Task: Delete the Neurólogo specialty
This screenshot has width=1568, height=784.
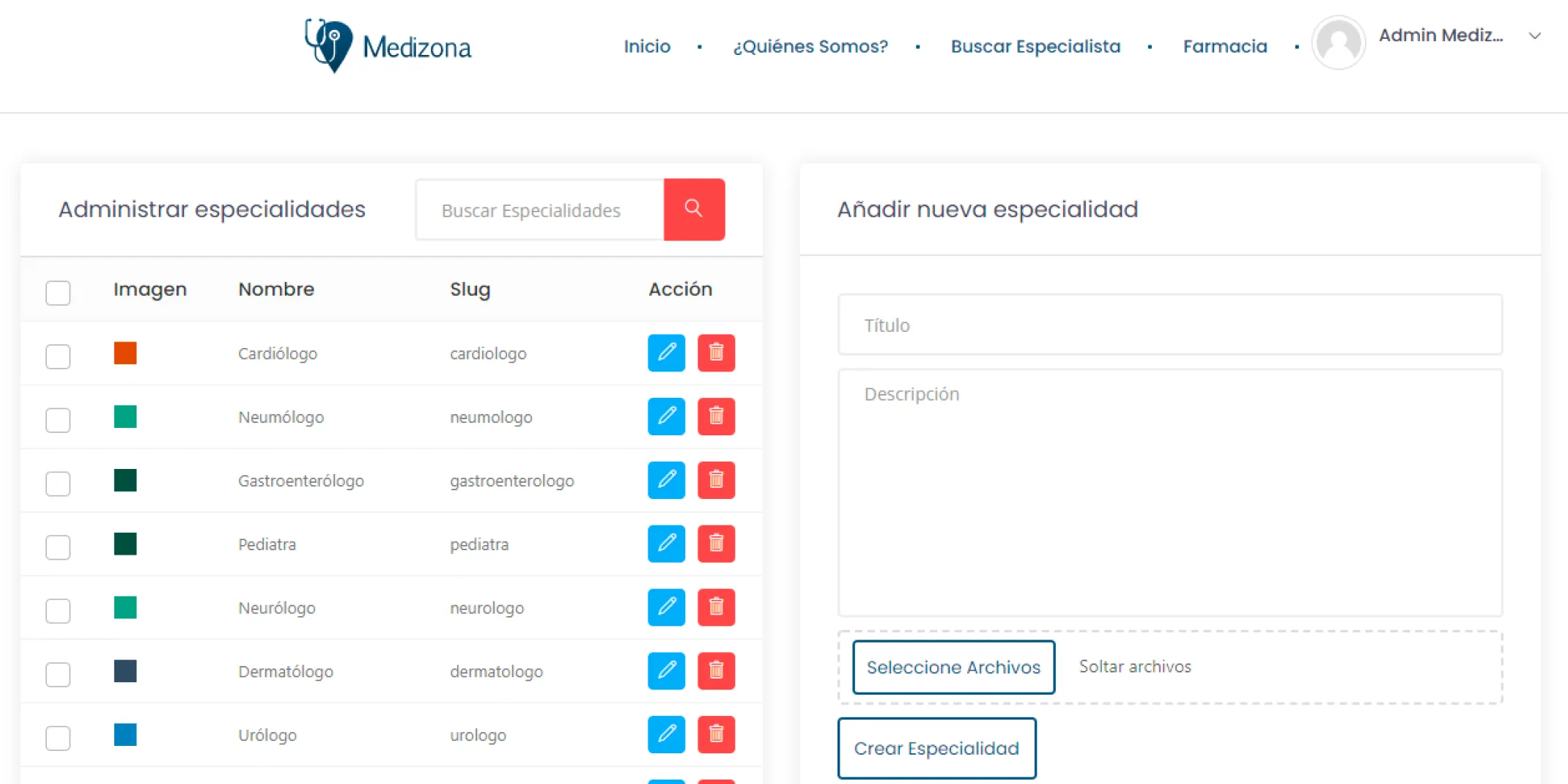Action: (x=716, y=607)
